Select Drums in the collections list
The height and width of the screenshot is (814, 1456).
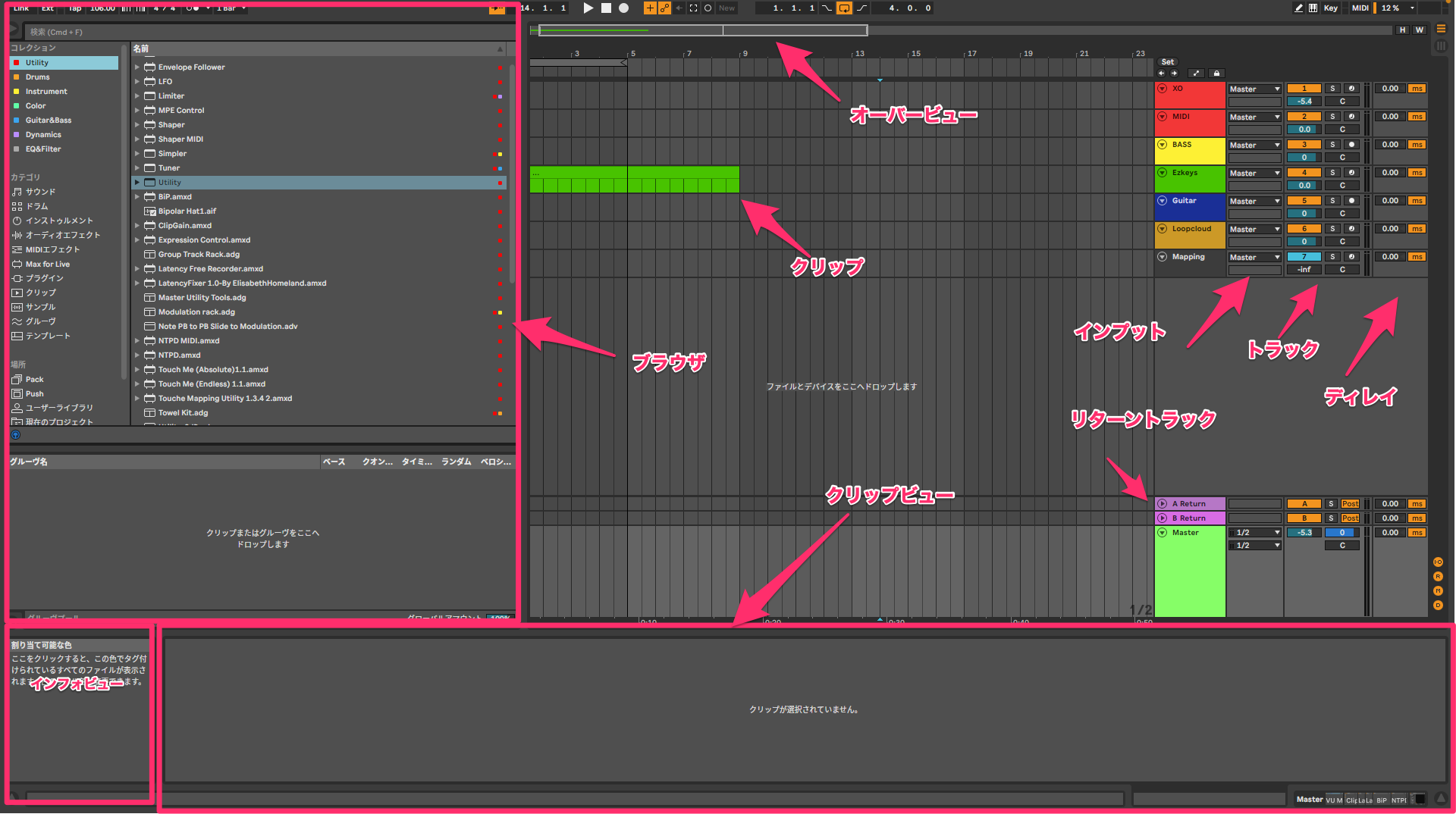point(38,77)
